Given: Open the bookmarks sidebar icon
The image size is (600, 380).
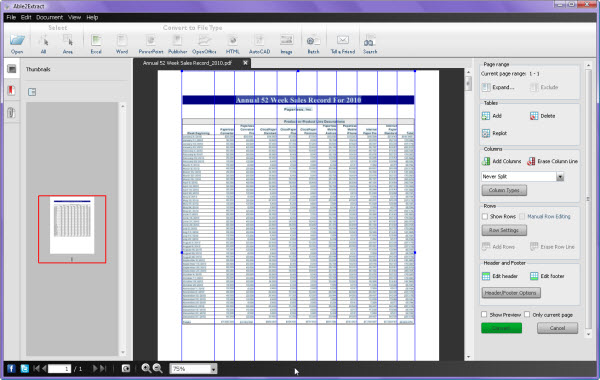Looking at the screenshot, I should 11,91.
